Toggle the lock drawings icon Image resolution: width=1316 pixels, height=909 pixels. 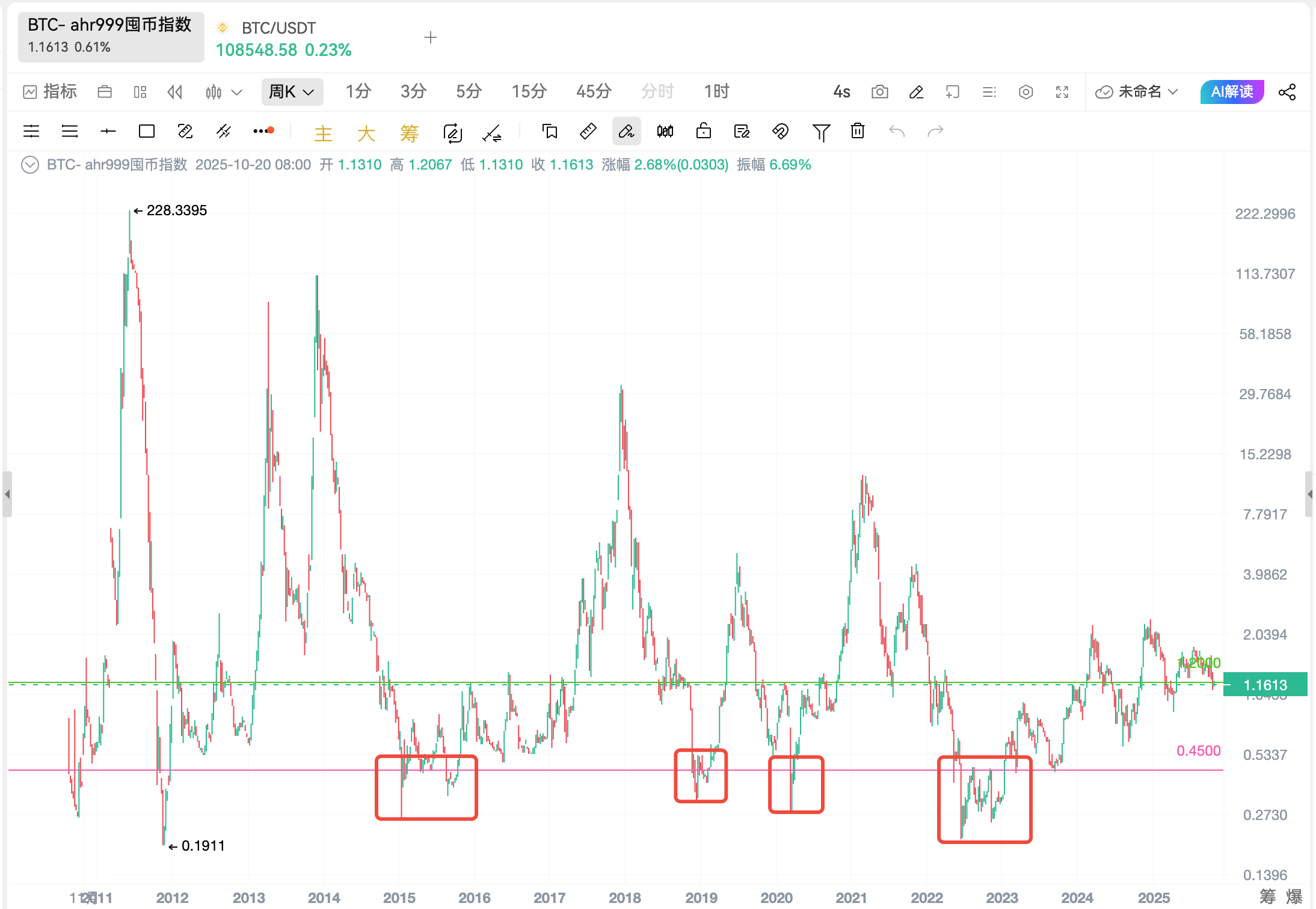(x=703, y=131)
